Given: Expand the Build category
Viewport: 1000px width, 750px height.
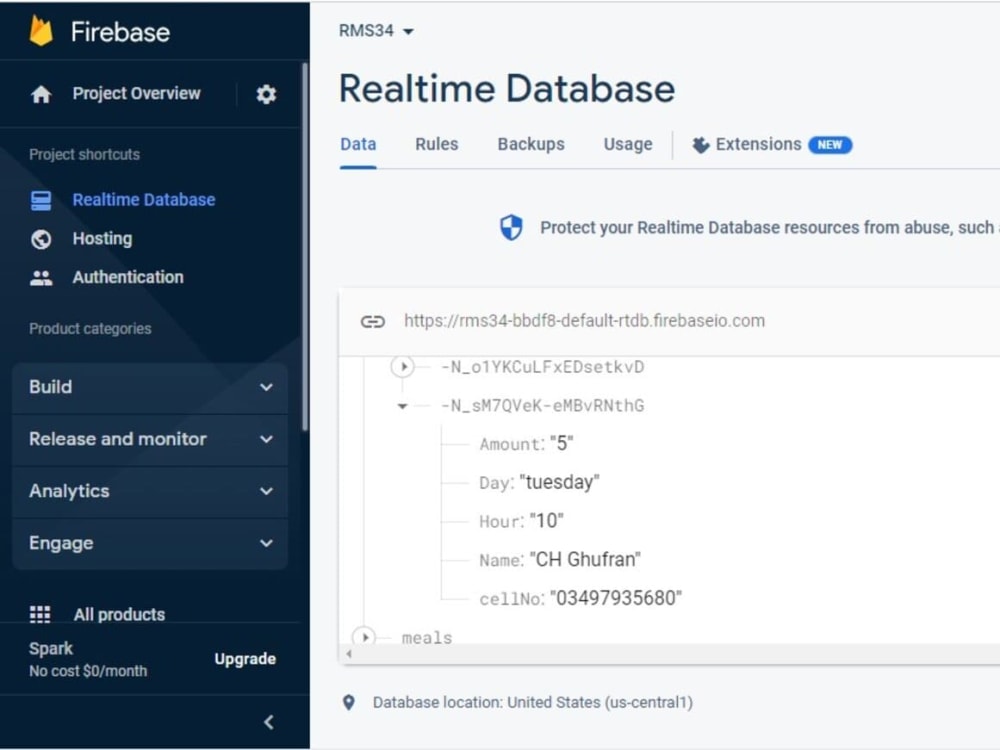Looking at the screenshot, I should 150,387.
